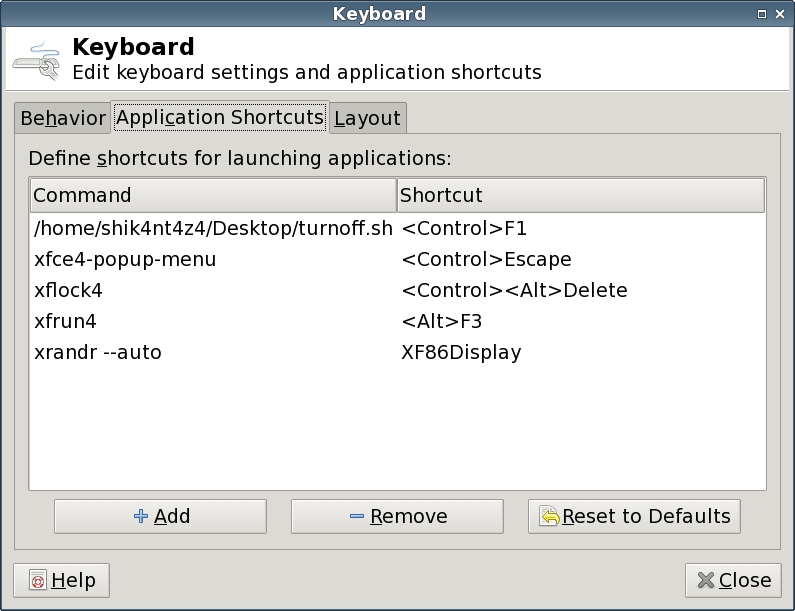Sort the list by the Shortcut column header
The height and width of the screenshot is (611, 795).
tap(580, 195)
